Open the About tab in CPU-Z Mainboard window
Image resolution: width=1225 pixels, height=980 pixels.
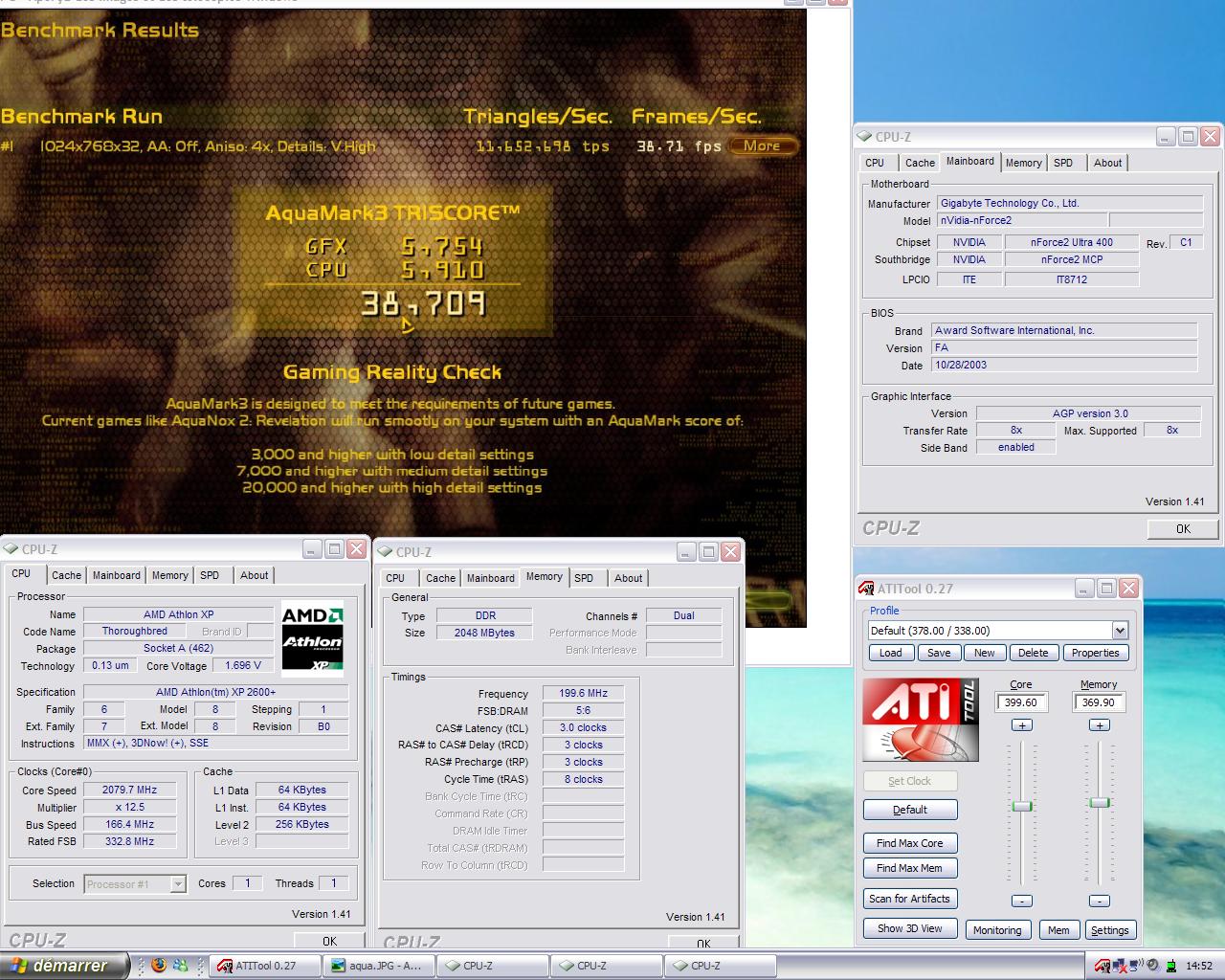1108,163
